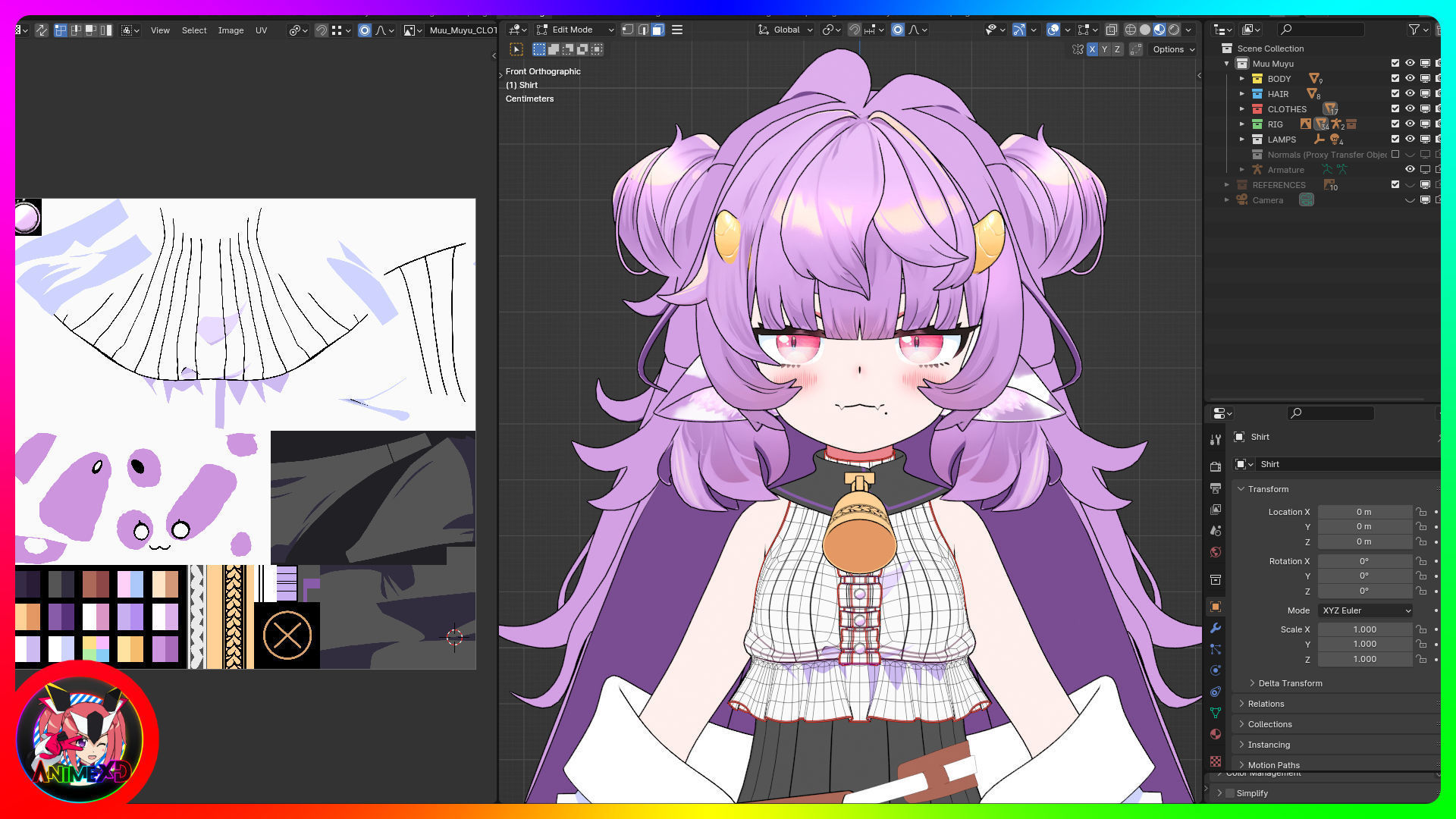Viewport: 1456px width, 819px height.
Task: Open XYZ Euler rotation mode dropdown
Action: pos(1366,610)
